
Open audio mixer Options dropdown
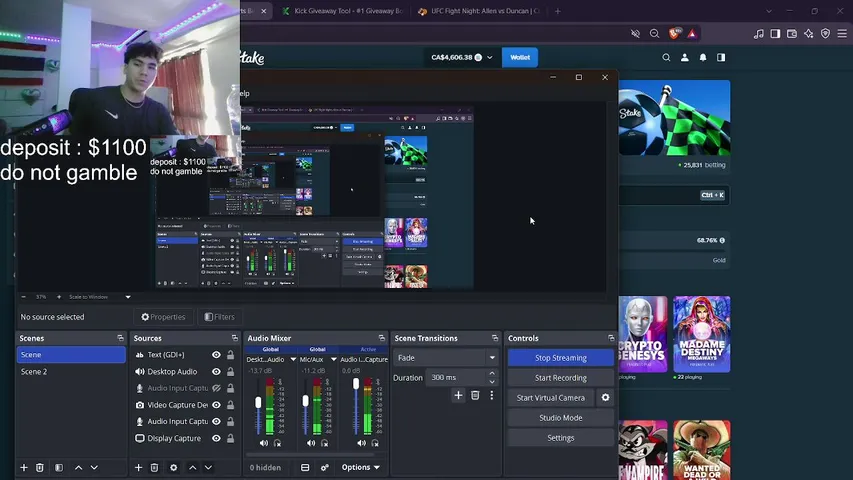(x=360, y=467)
